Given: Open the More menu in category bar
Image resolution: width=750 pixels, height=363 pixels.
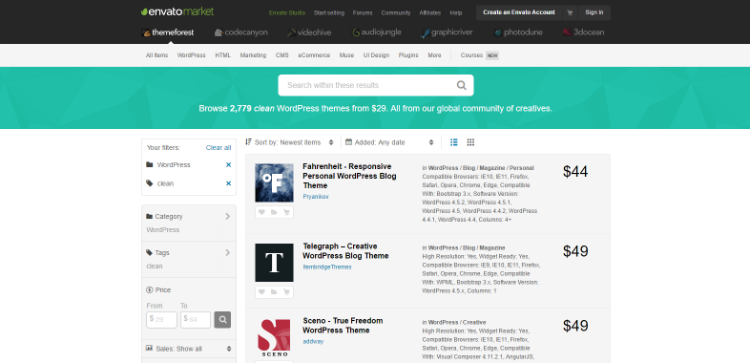Looking at the screenshot, I should (434, 55).
